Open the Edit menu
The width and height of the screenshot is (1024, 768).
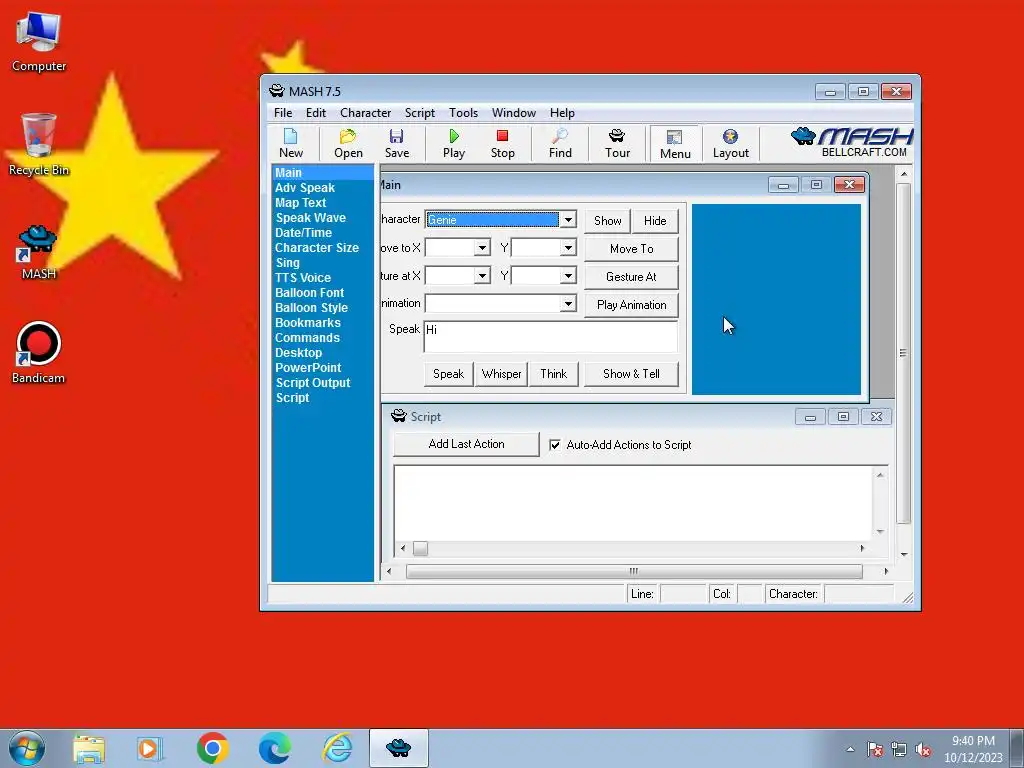coord(315,113)
